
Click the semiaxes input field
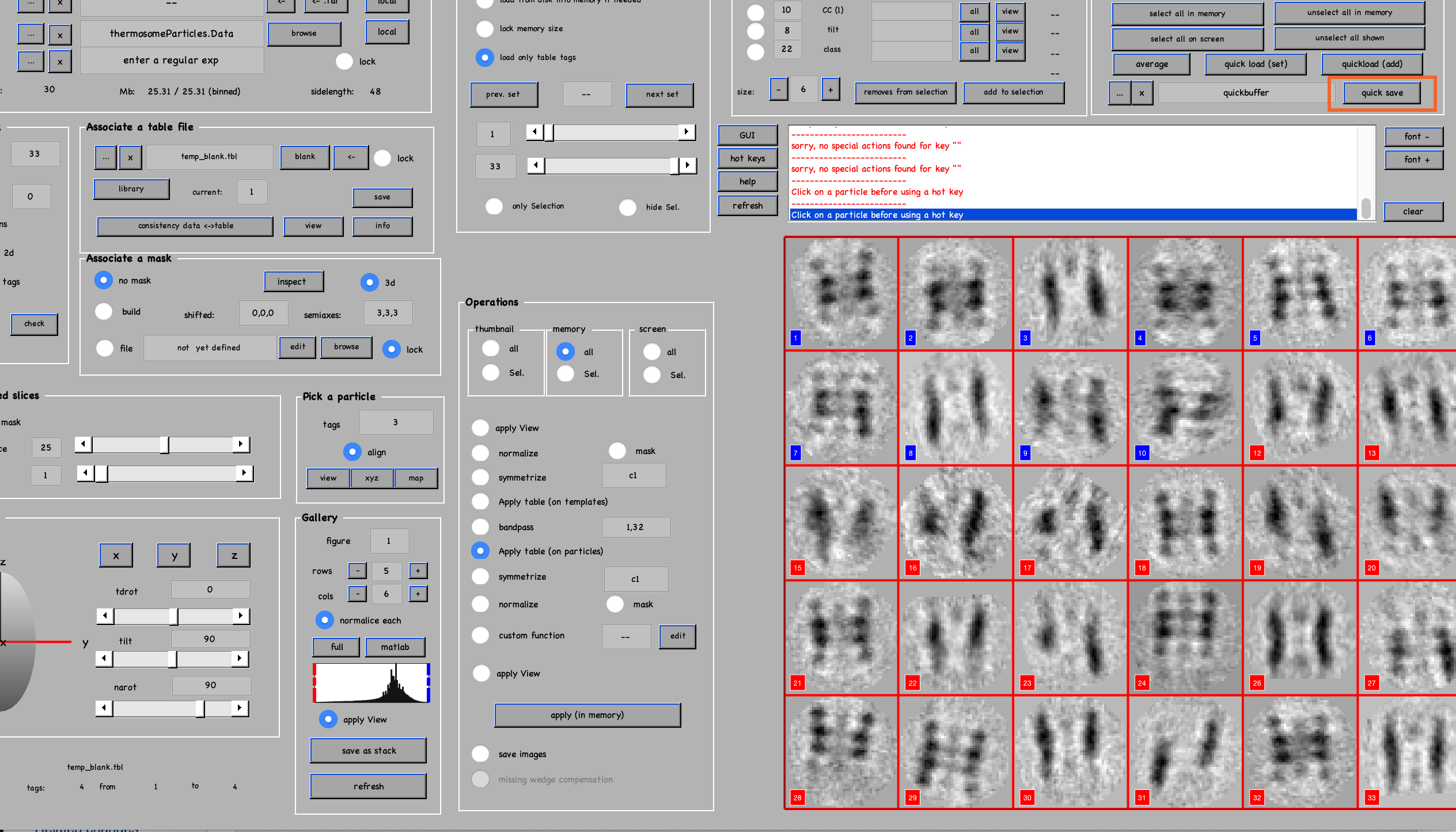point(387,313)
